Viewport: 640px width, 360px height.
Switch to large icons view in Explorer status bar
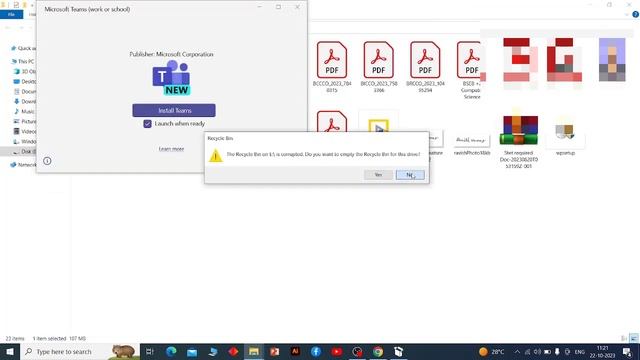pyautogui.click(x=633, y=338)
